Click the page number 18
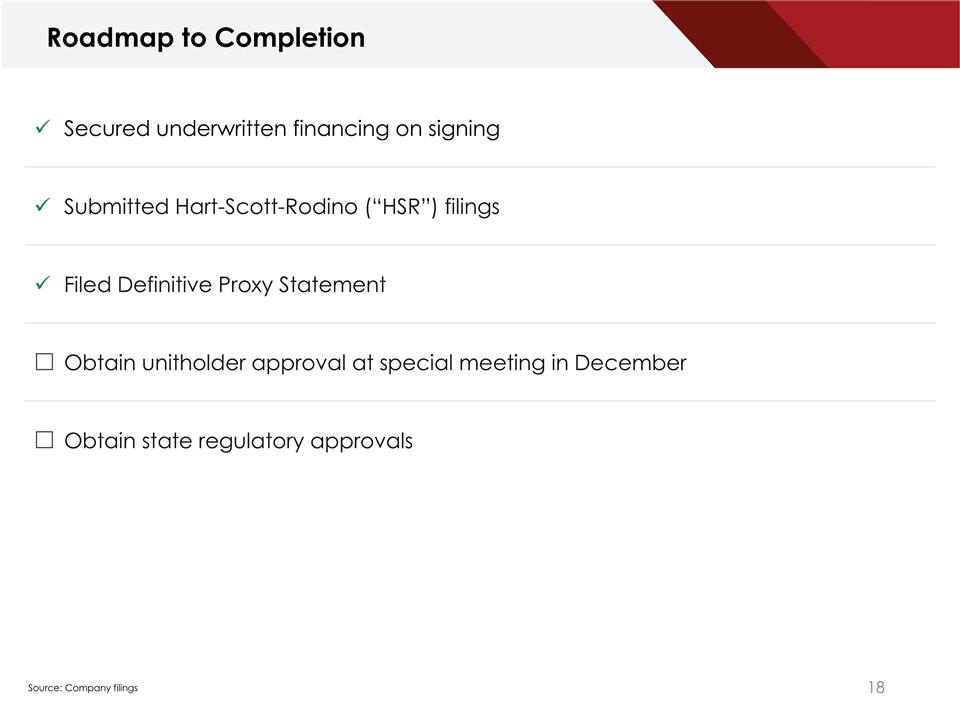 tap(875, 687)
